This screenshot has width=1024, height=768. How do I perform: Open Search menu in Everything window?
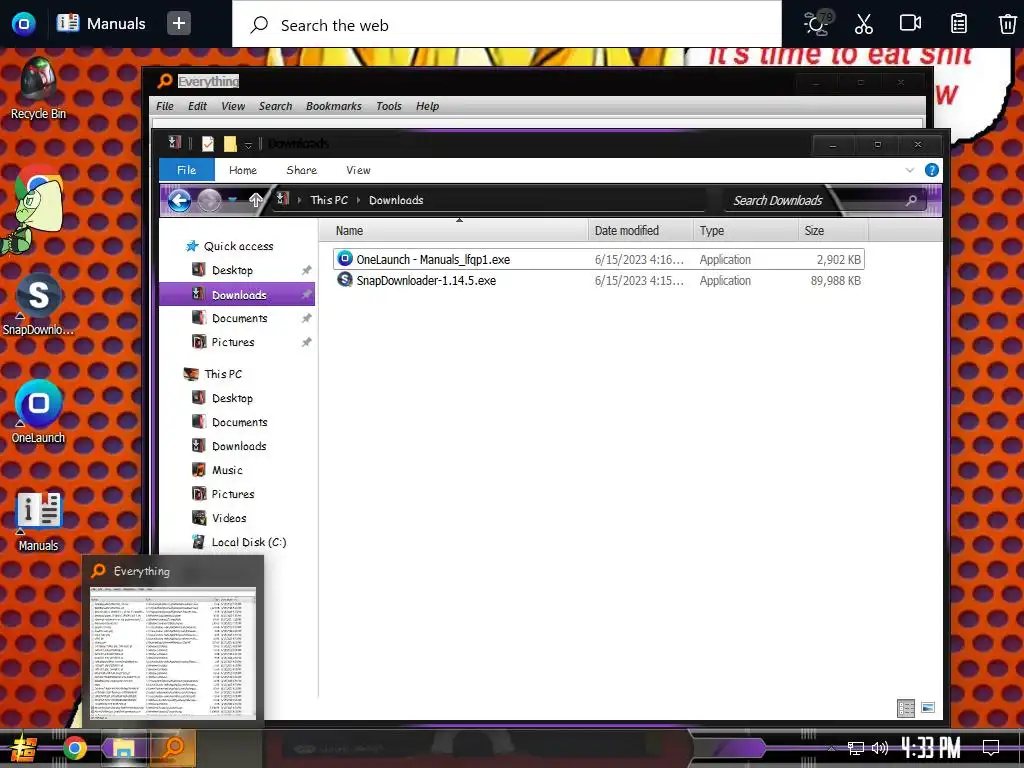(x=275, y=106)
